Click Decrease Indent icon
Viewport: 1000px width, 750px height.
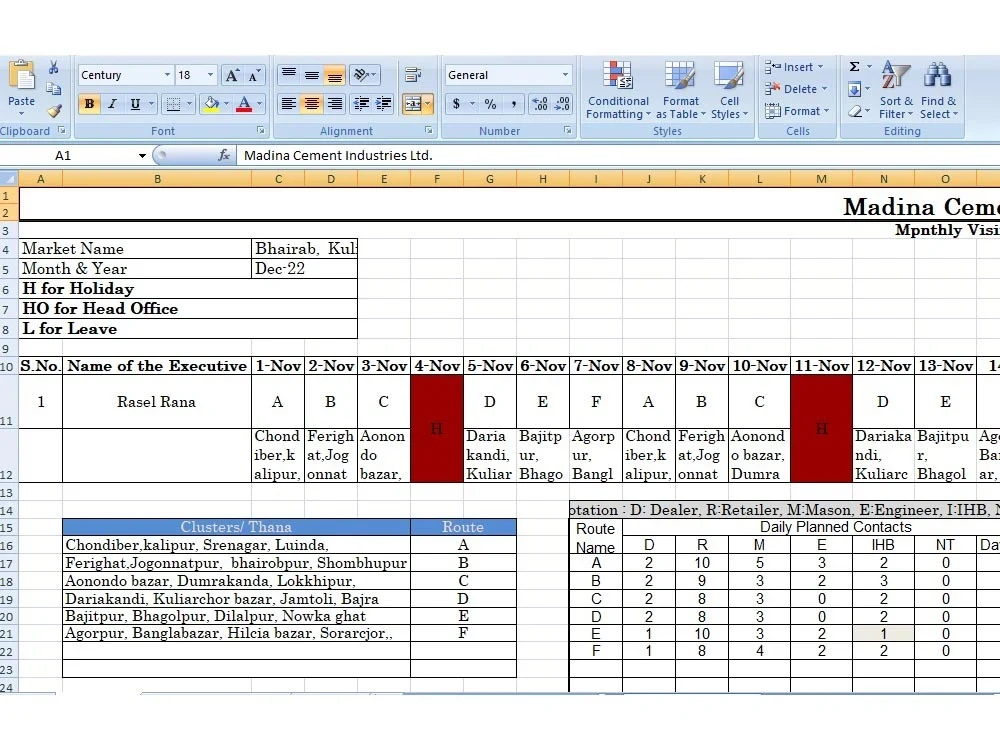(x=361, y=103)
